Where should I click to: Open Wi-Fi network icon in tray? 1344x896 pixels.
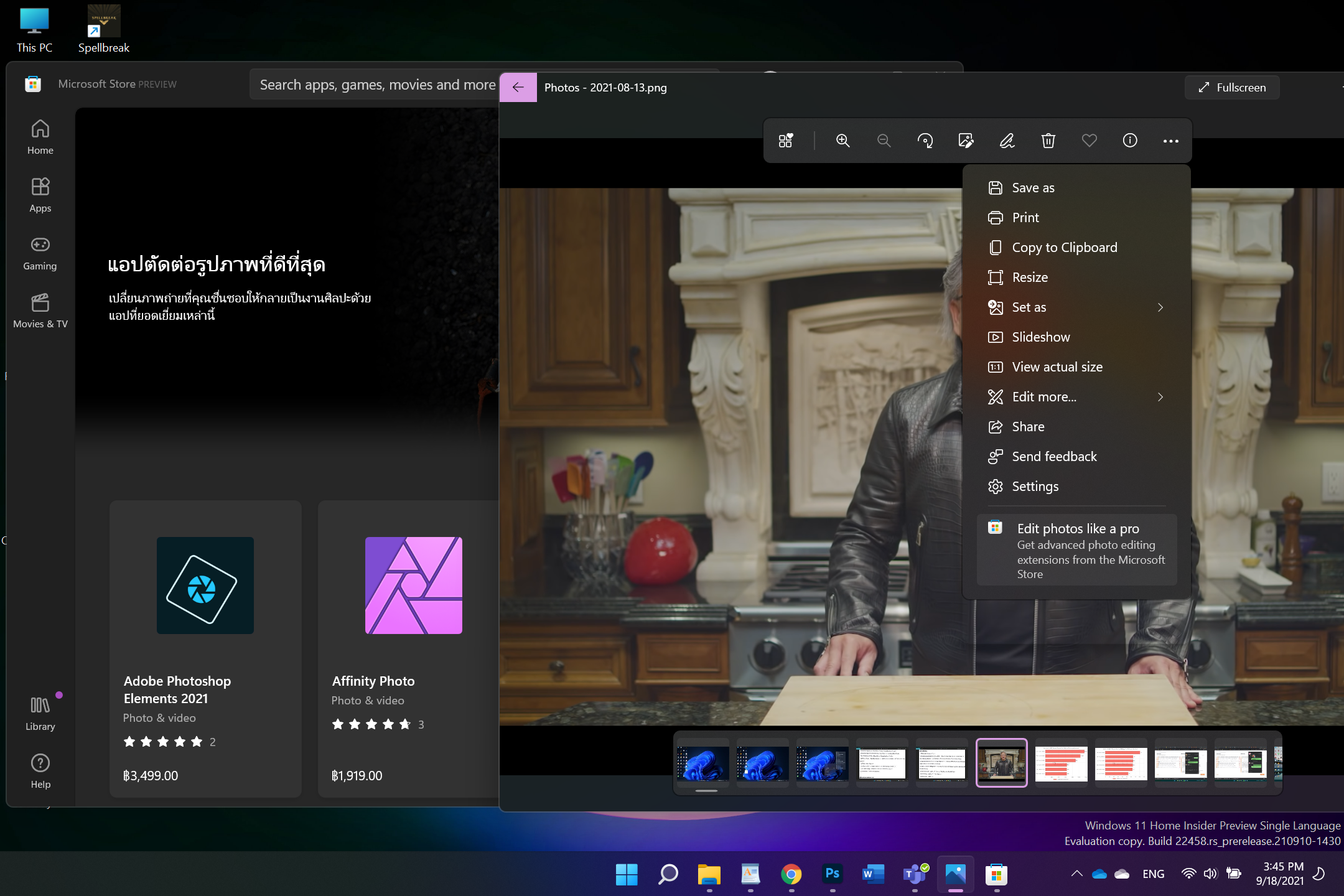click(x=1188, y=874)
